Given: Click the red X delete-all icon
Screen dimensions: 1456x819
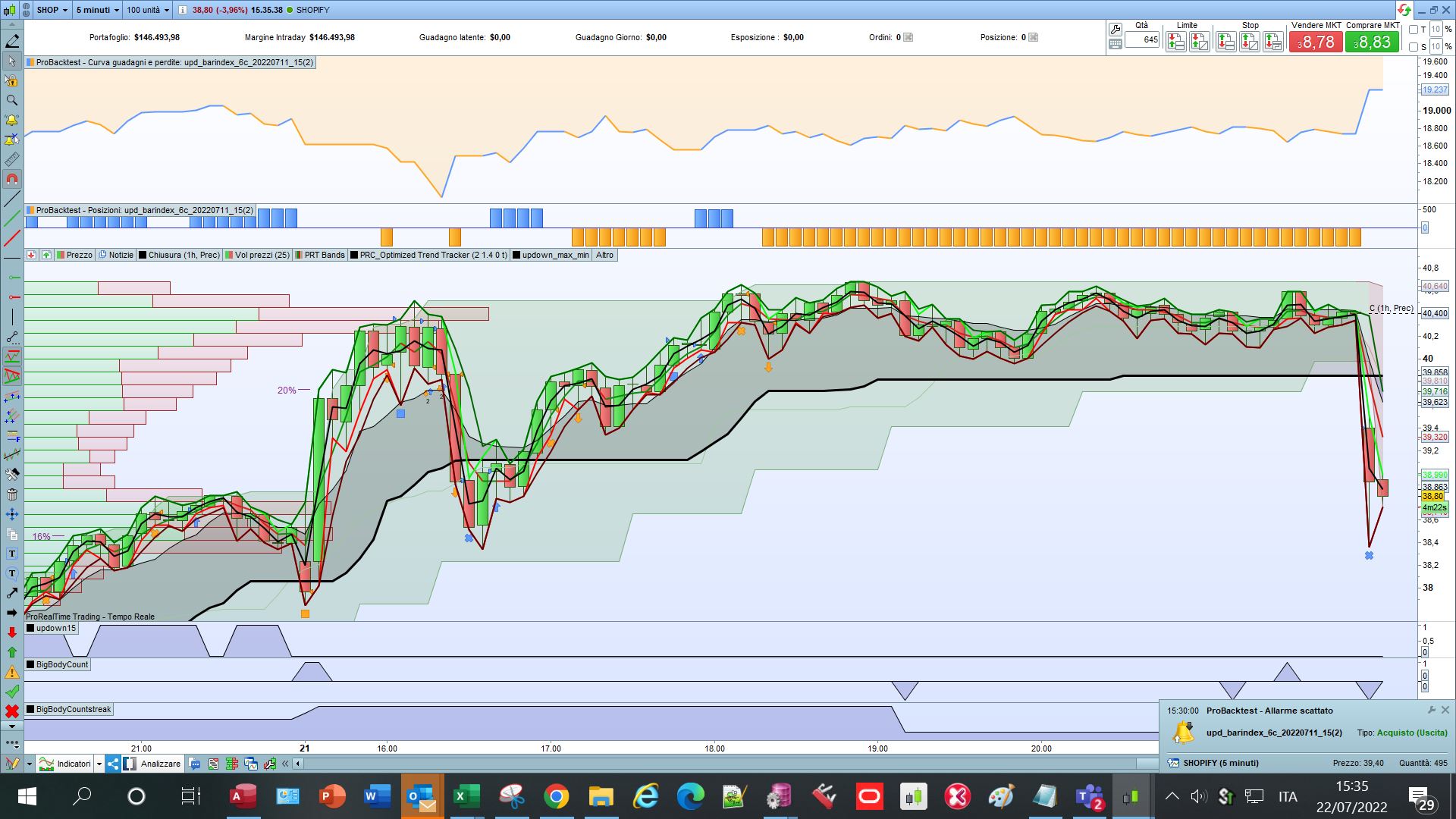Looking at the screenshot, I should point(11,711).
